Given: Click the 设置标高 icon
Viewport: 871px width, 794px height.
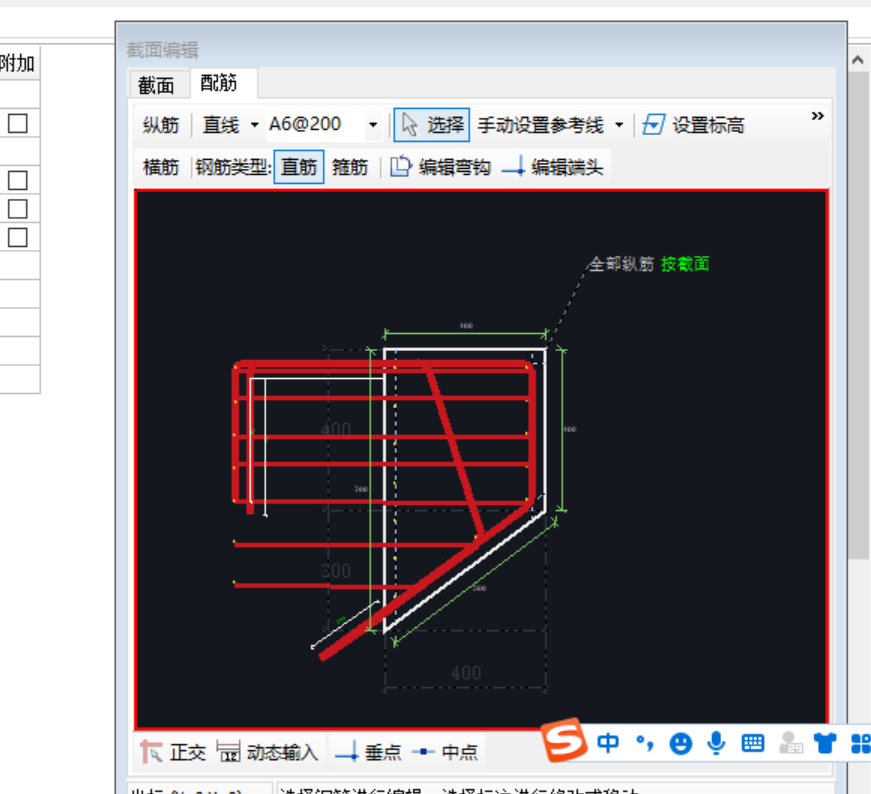Looking at the screenshot, I should coord(654,124).
